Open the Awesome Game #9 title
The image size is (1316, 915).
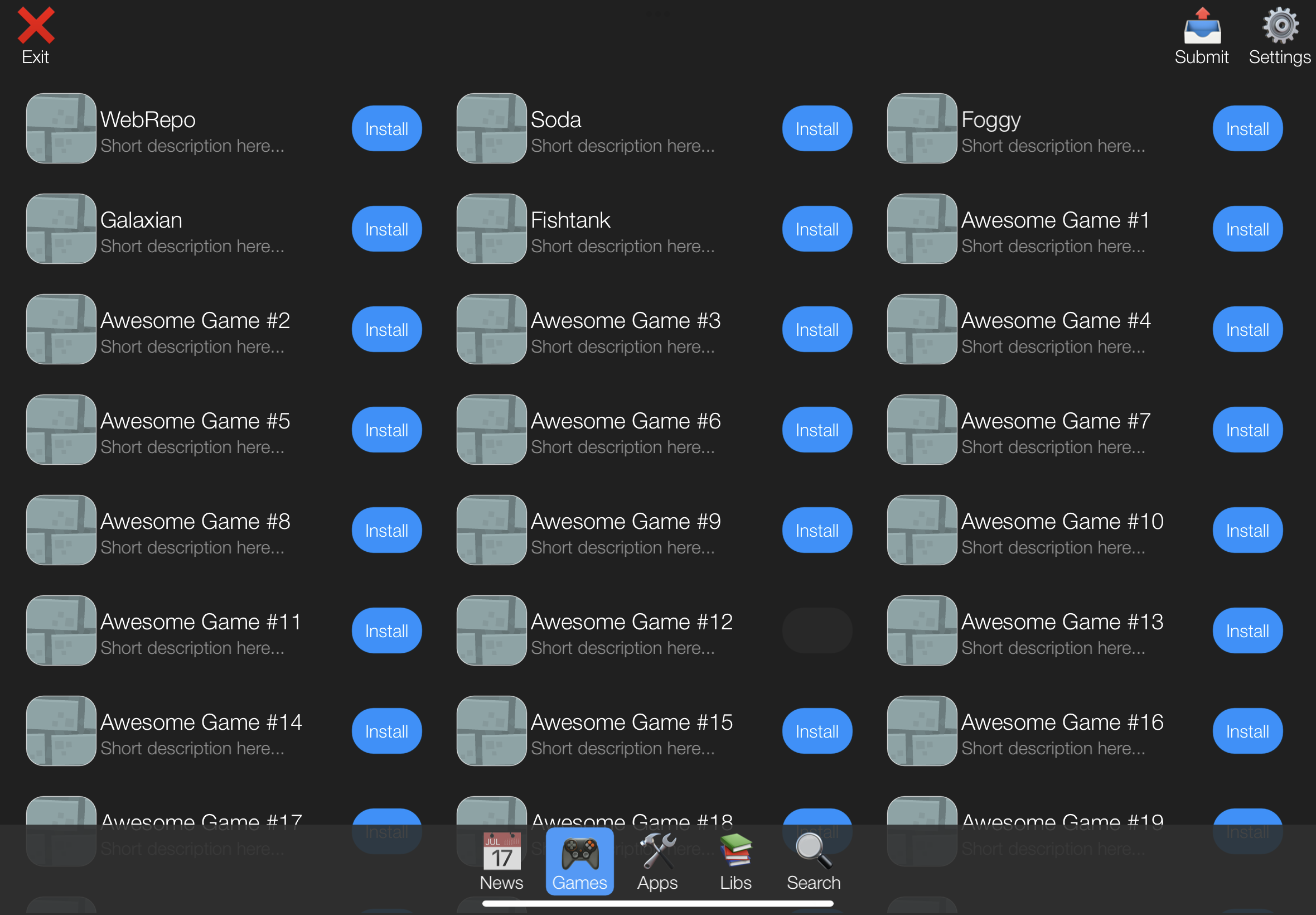(x=625, y=522)
